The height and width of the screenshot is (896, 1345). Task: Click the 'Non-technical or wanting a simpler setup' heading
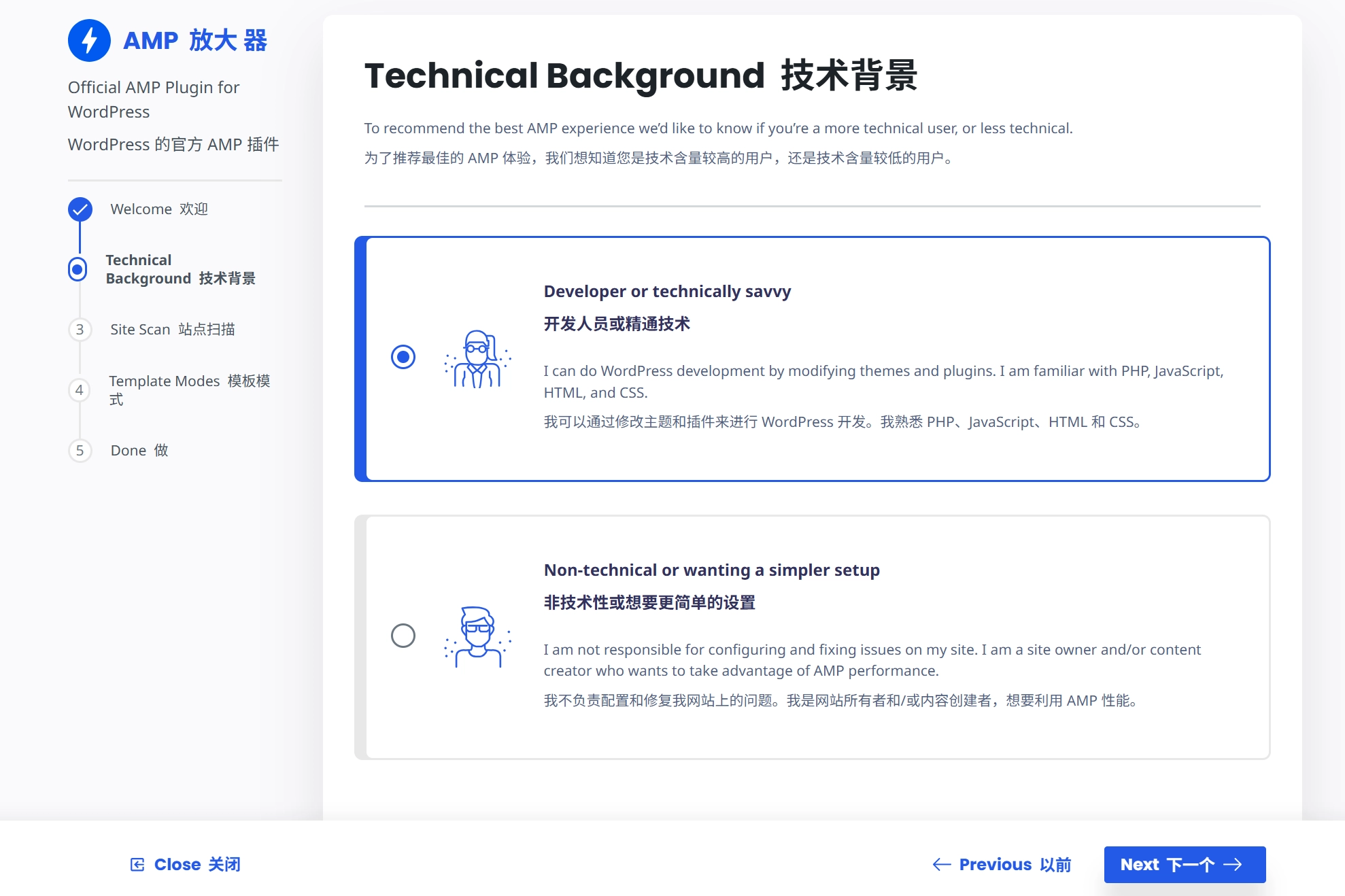(x=711, y=570)
